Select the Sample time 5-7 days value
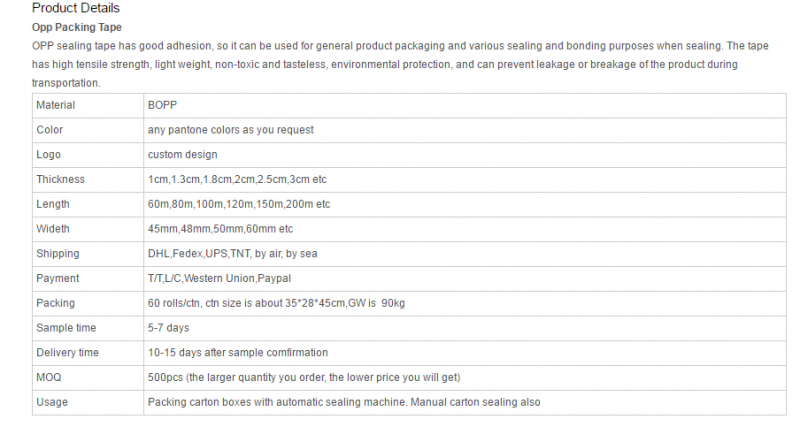The height and width of the screenshot is (427, 800). click(x=168, y=328)
